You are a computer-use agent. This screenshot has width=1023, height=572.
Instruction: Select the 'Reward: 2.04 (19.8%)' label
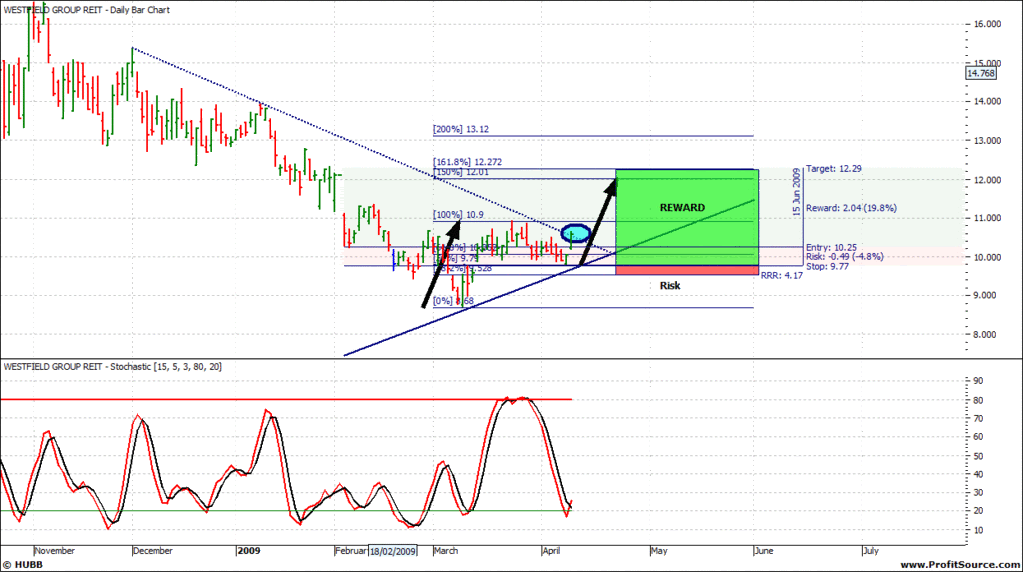851,208
